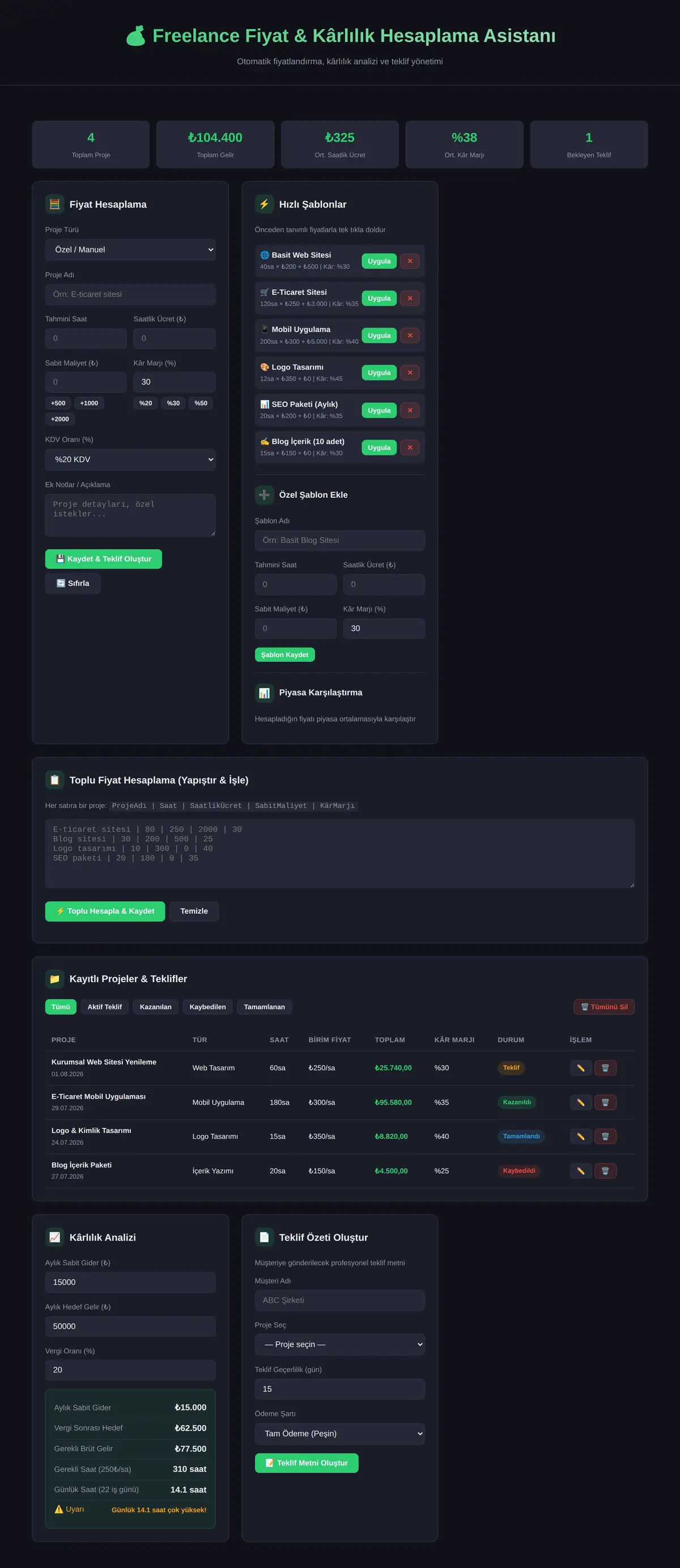Show the Tümü projects filter

61,1007
